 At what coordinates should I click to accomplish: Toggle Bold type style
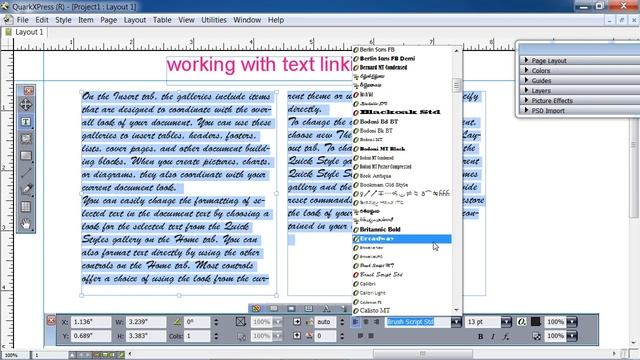click(480, 336)
